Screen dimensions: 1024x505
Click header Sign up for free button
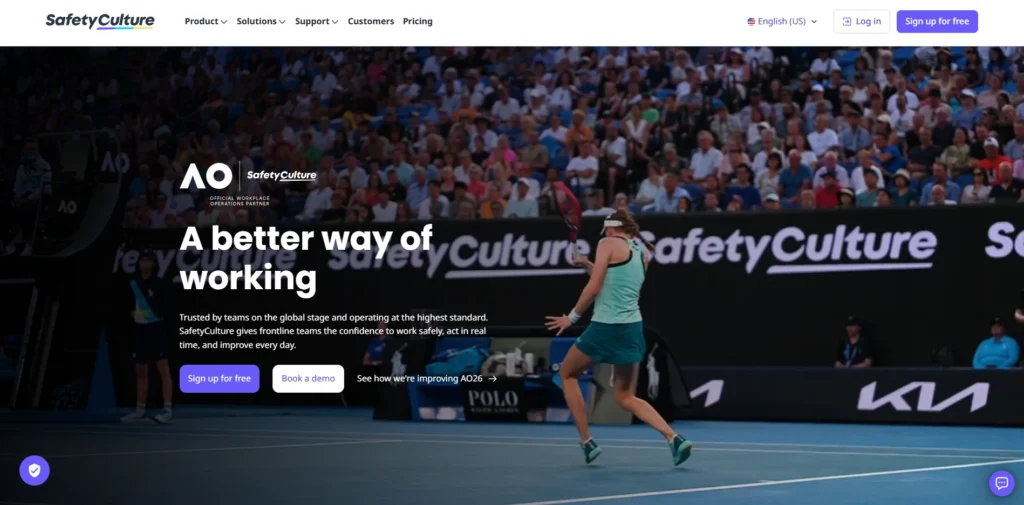click(x=936, y=22)
